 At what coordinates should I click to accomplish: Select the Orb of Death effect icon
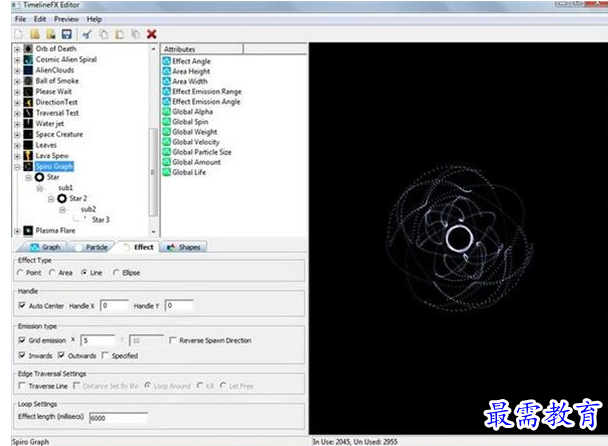[x=28, y=49]
